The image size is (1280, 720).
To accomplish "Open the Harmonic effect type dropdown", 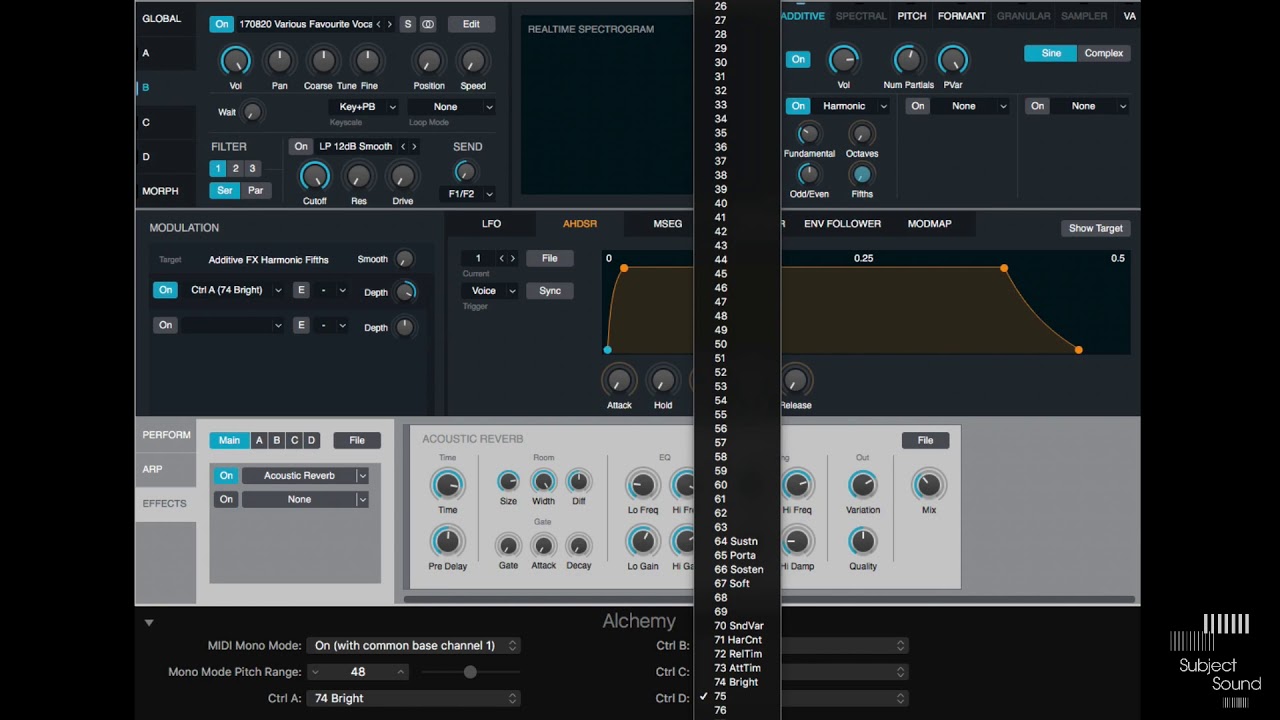I will click(851, 106).
